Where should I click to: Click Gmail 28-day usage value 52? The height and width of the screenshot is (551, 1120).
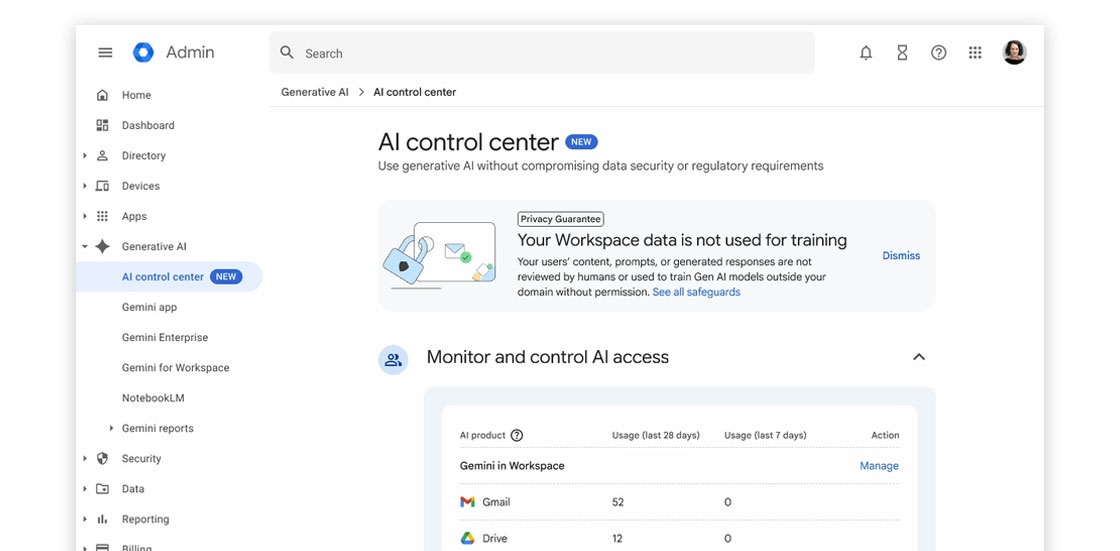pos(618,502)
